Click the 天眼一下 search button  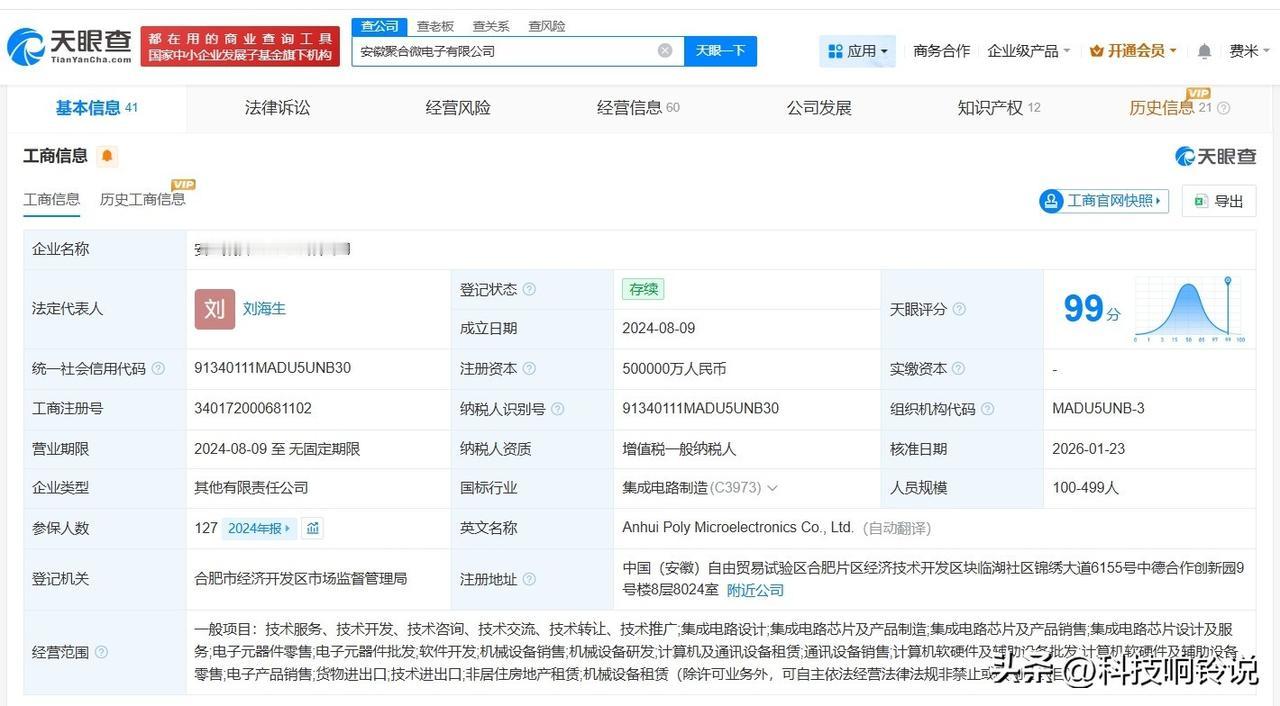coord(720,51)
